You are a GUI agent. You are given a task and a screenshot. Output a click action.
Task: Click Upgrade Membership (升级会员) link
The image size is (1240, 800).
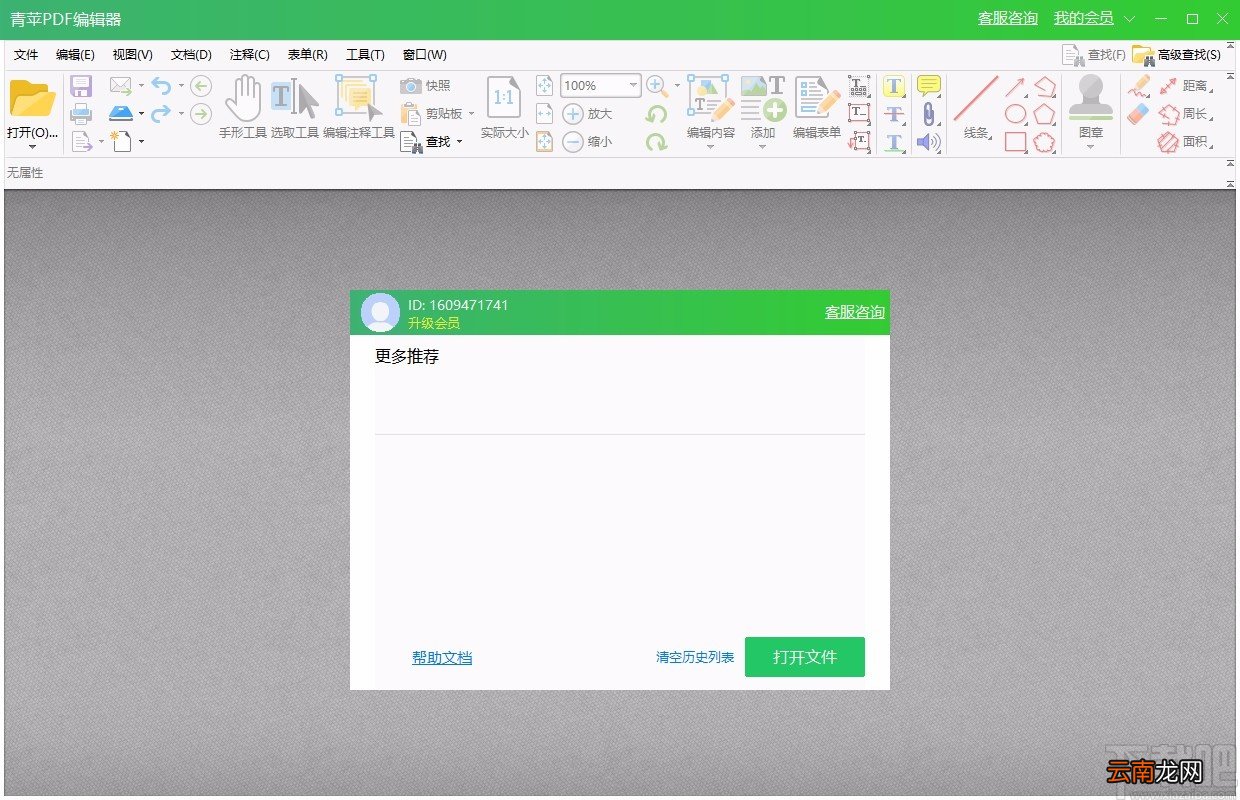pos(434,323)
